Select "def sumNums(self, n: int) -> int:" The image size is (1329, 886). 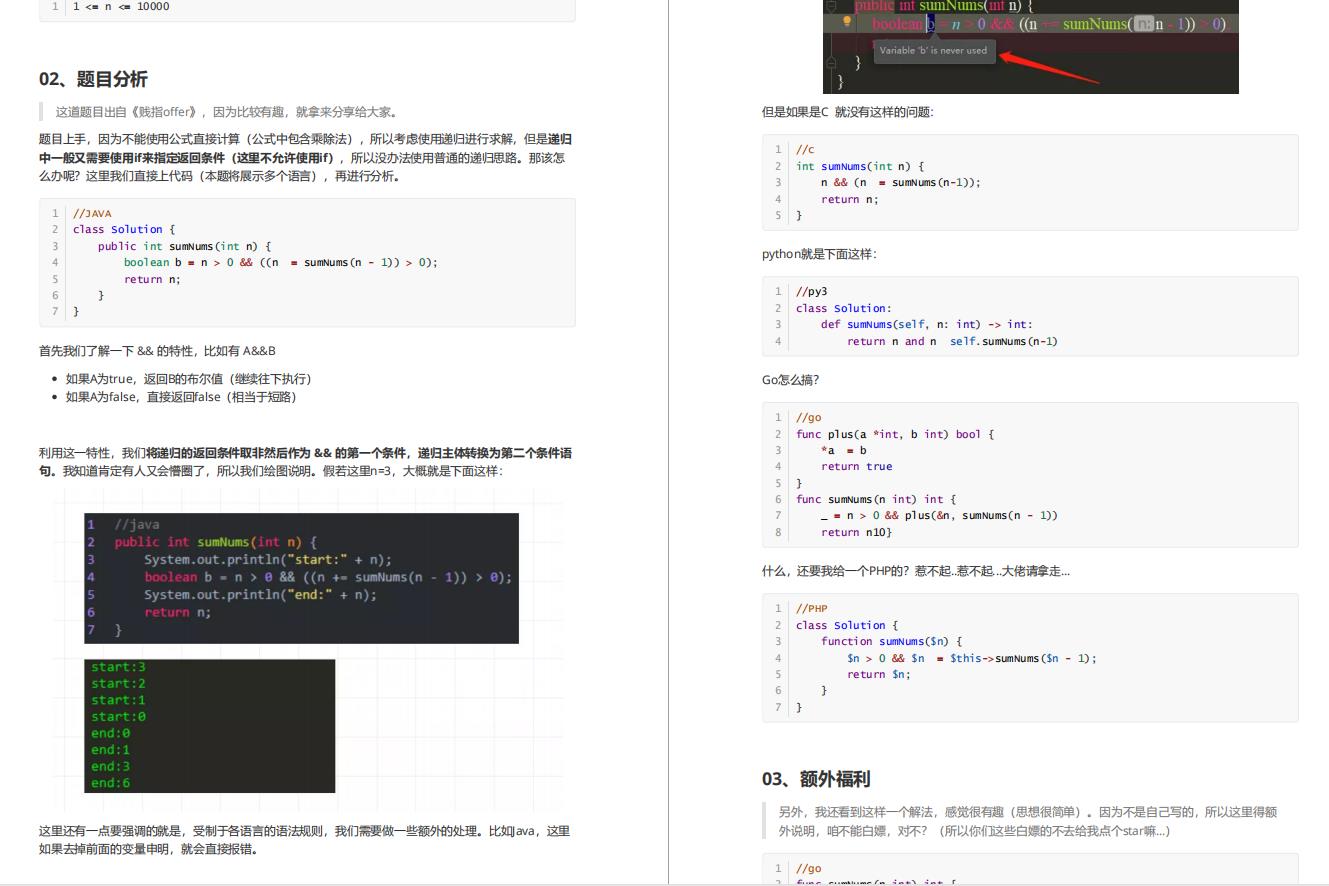point(927,325)
